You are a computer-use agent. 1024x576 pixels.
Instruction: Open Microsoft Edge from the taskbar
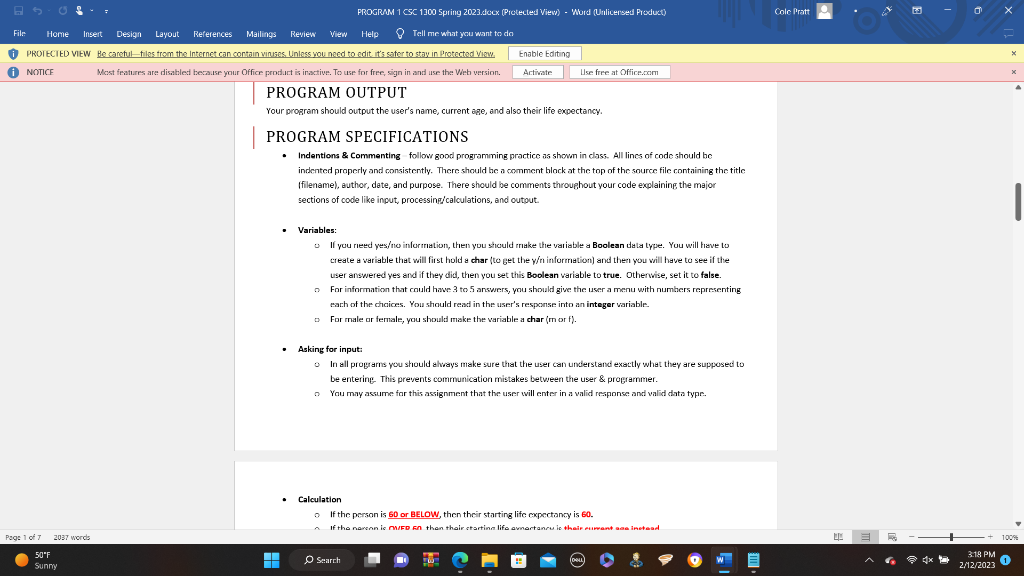459,562
